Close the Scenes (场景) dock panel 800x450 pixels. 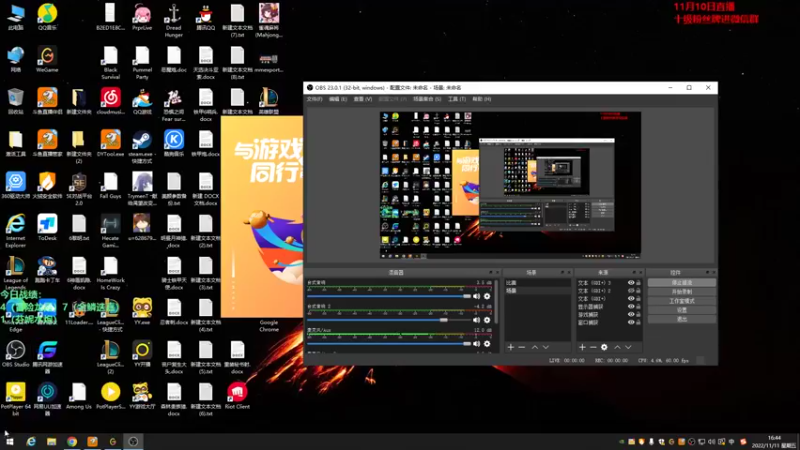coord(569,272)
